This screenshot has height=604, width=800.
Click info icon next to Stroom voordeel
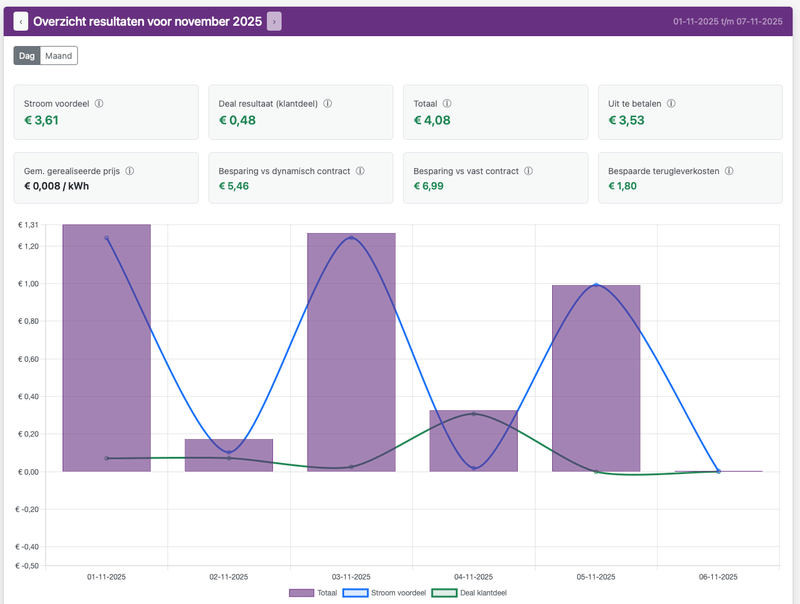click(99, 103)
